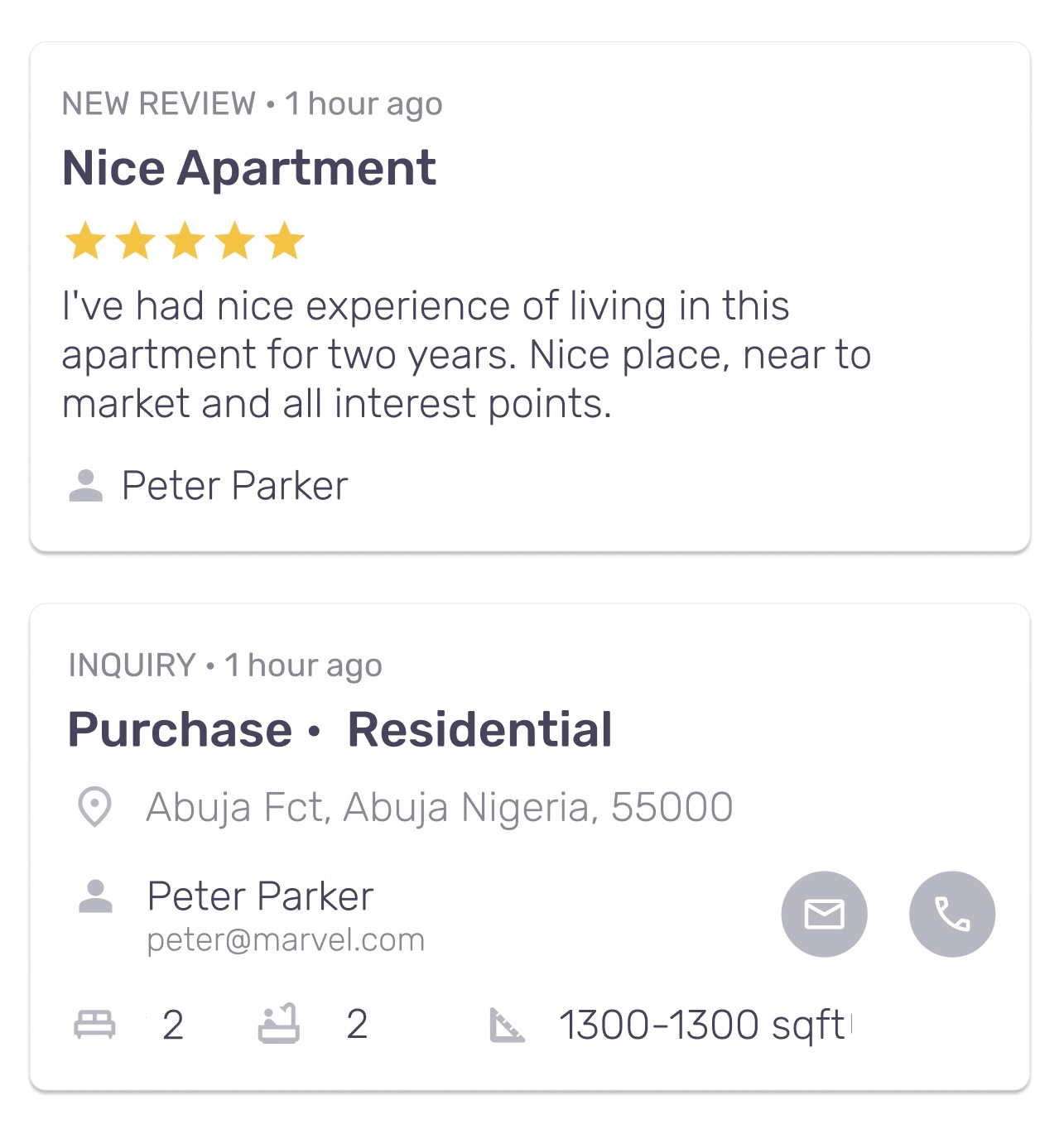Click the Purchase heading in the inquiry card

(180, 729)
